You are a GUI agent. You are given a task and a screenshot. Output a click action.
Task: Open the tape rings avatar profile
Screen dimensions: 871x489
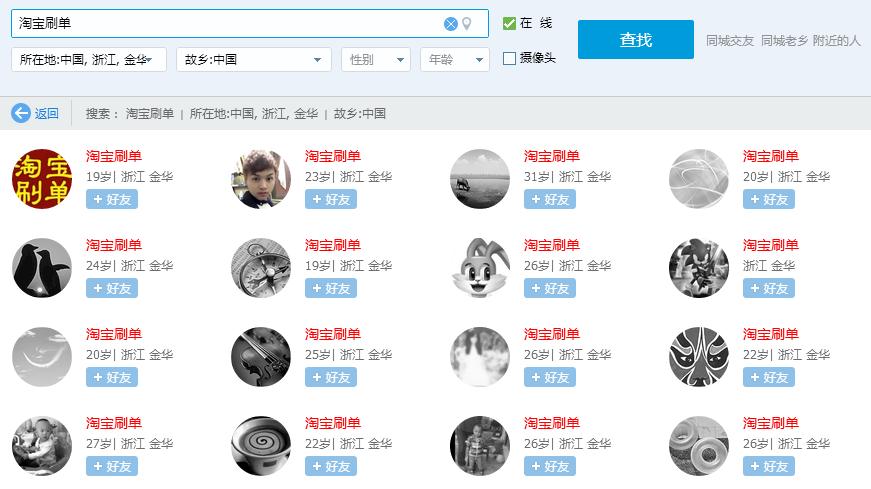pyautogui.click(x=699, y=446)
